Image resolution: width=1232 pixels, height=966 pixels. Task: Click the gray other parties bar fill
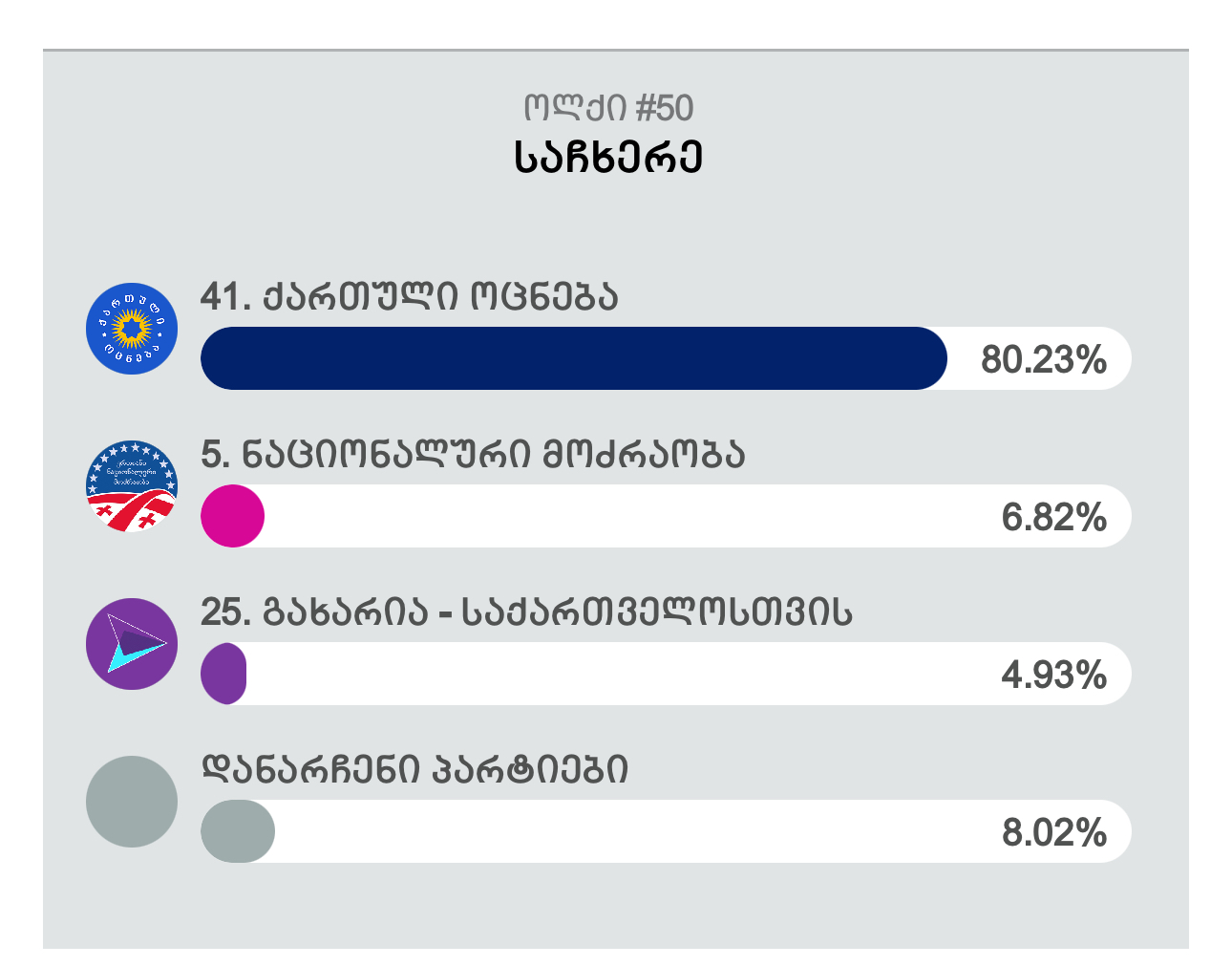coord(237,831)
